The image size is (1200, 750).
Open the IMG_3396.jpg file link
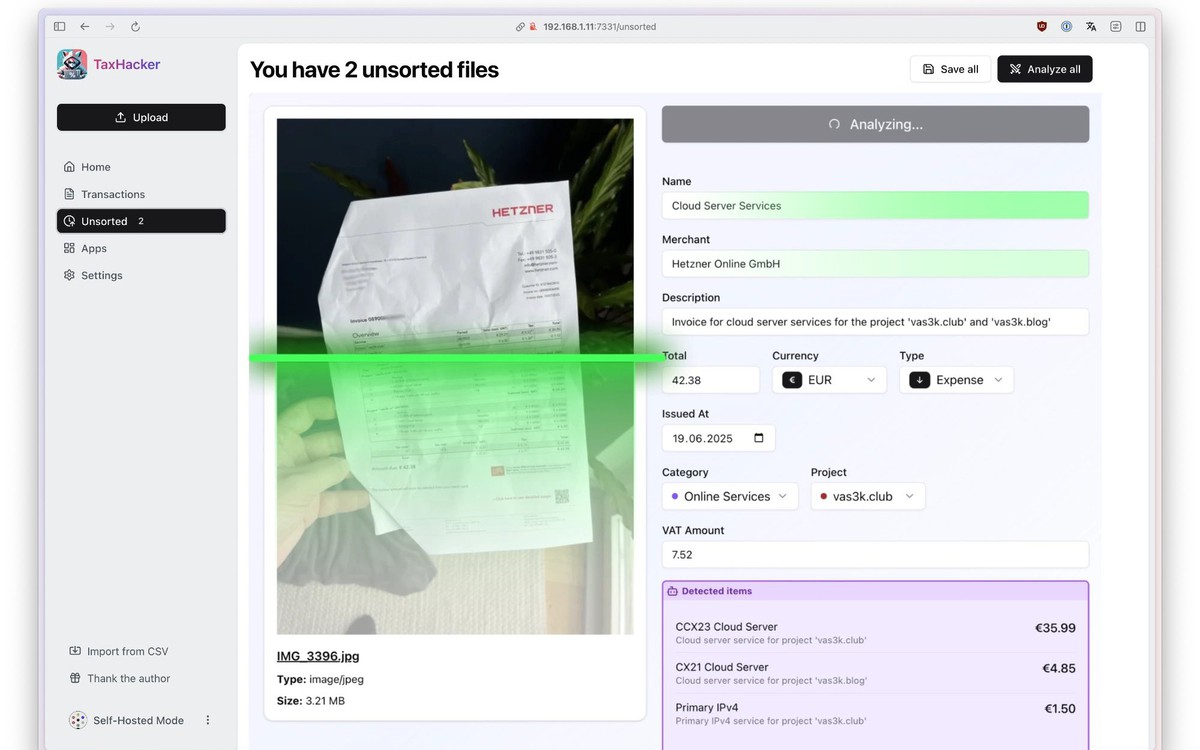pyautogui.click(x=318, y=656)
